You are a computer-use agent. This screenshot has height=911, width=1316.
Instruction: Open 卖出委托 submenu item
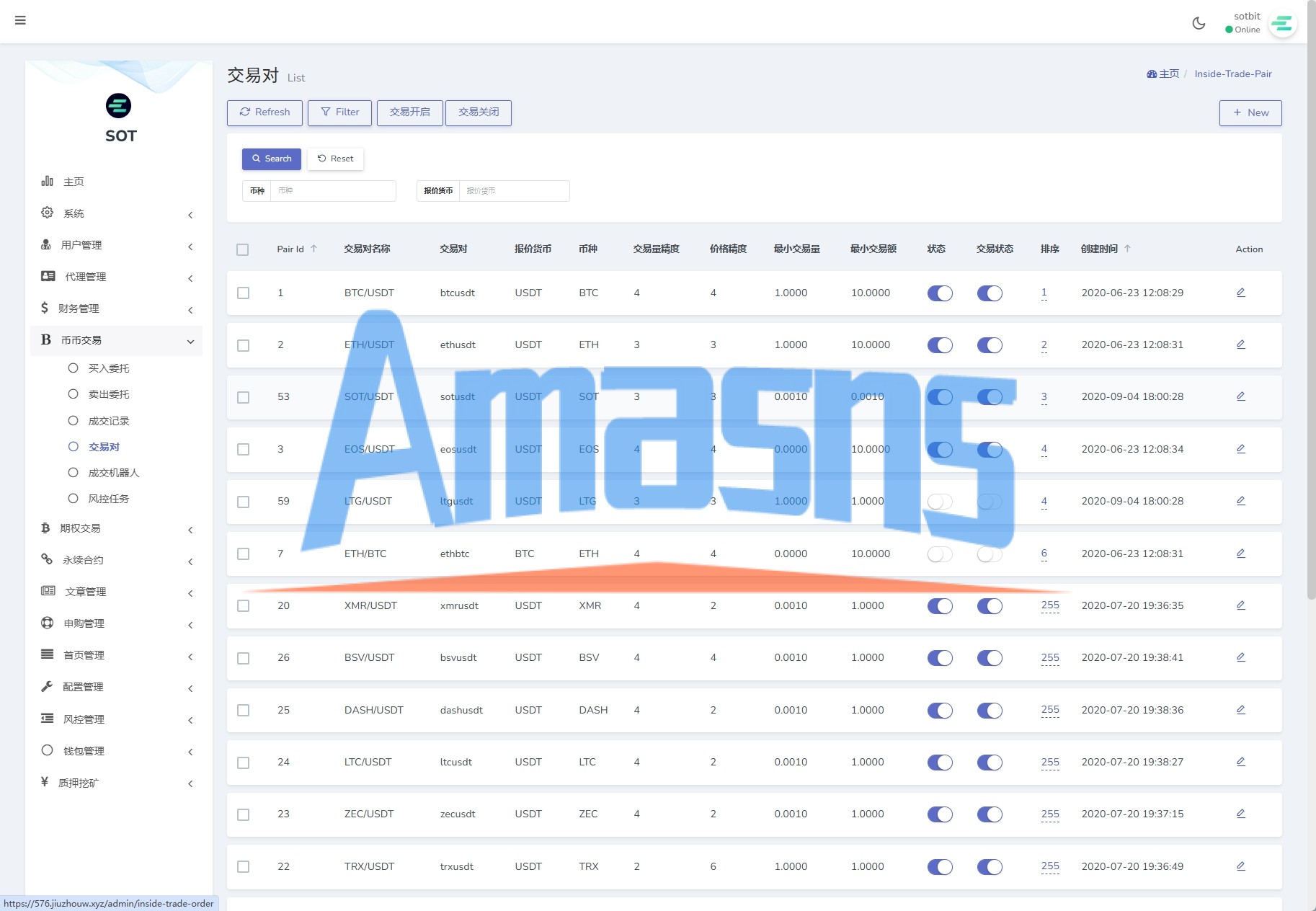(x=108, y=394)
